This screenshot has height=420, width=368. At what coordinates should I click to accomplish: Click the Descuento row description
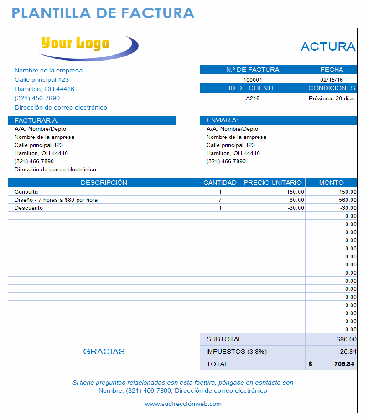(x=29, y=208)
